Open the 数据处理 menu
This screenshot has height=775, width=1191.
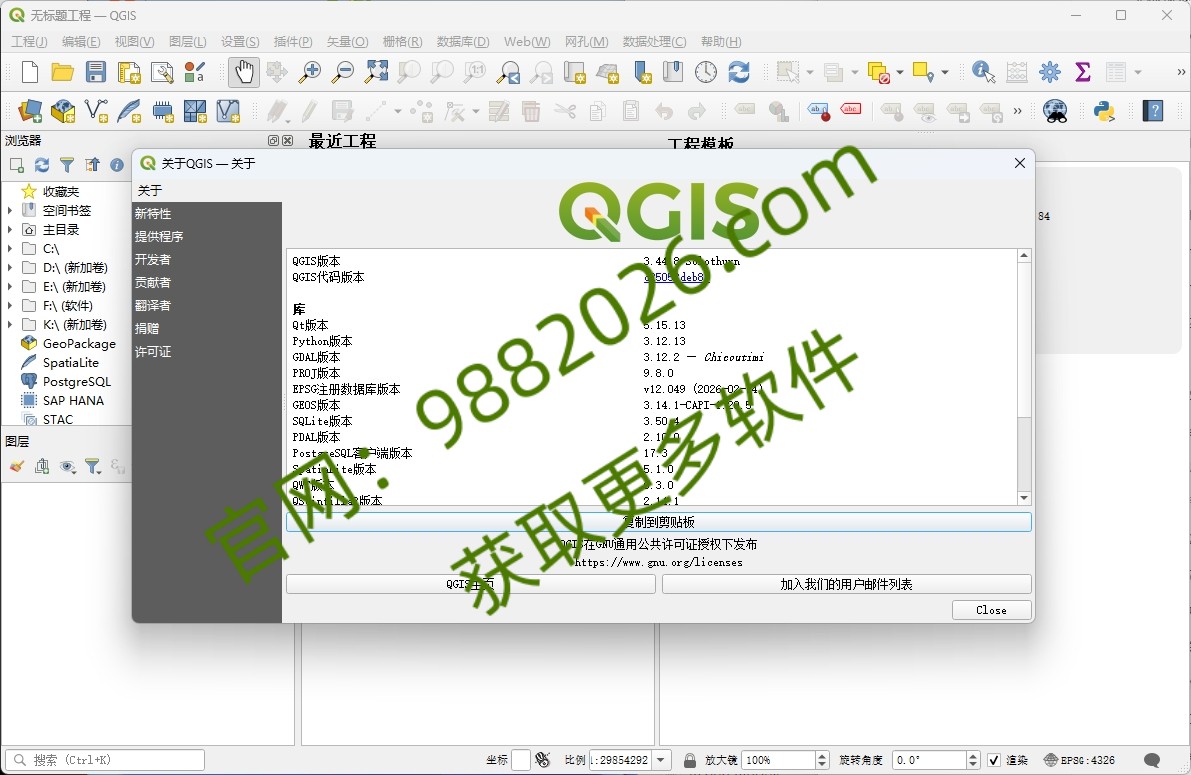click(654, 42)
